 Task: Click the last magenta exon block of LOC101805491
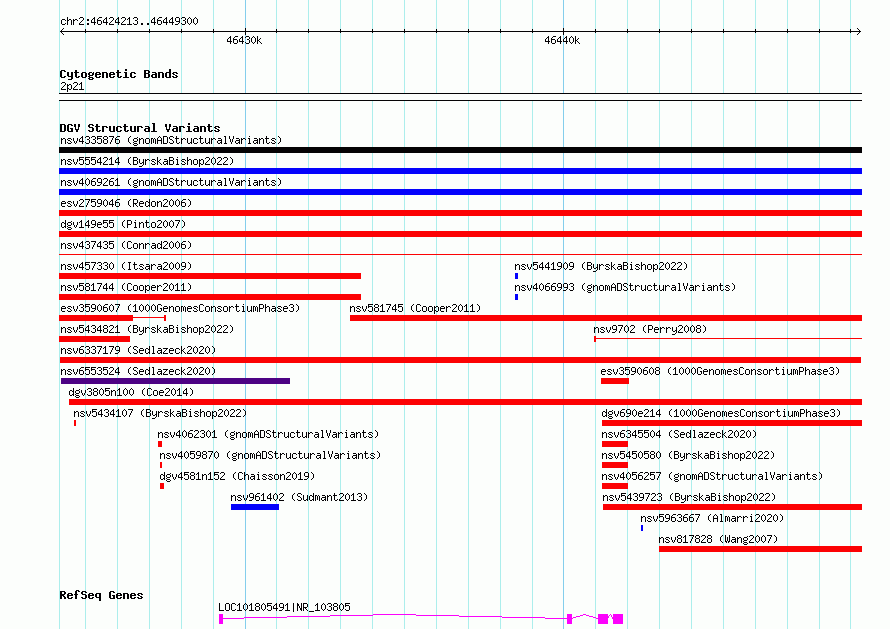[618, 619]
